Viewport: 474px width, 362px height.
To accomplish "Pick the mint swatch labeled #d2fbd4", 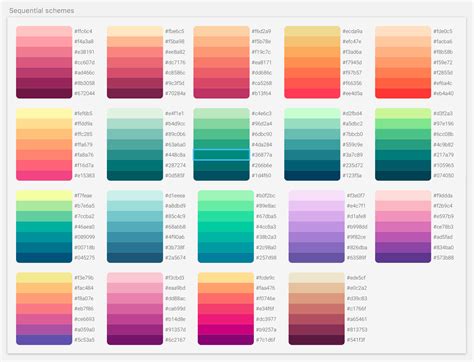I will point(312,114).
